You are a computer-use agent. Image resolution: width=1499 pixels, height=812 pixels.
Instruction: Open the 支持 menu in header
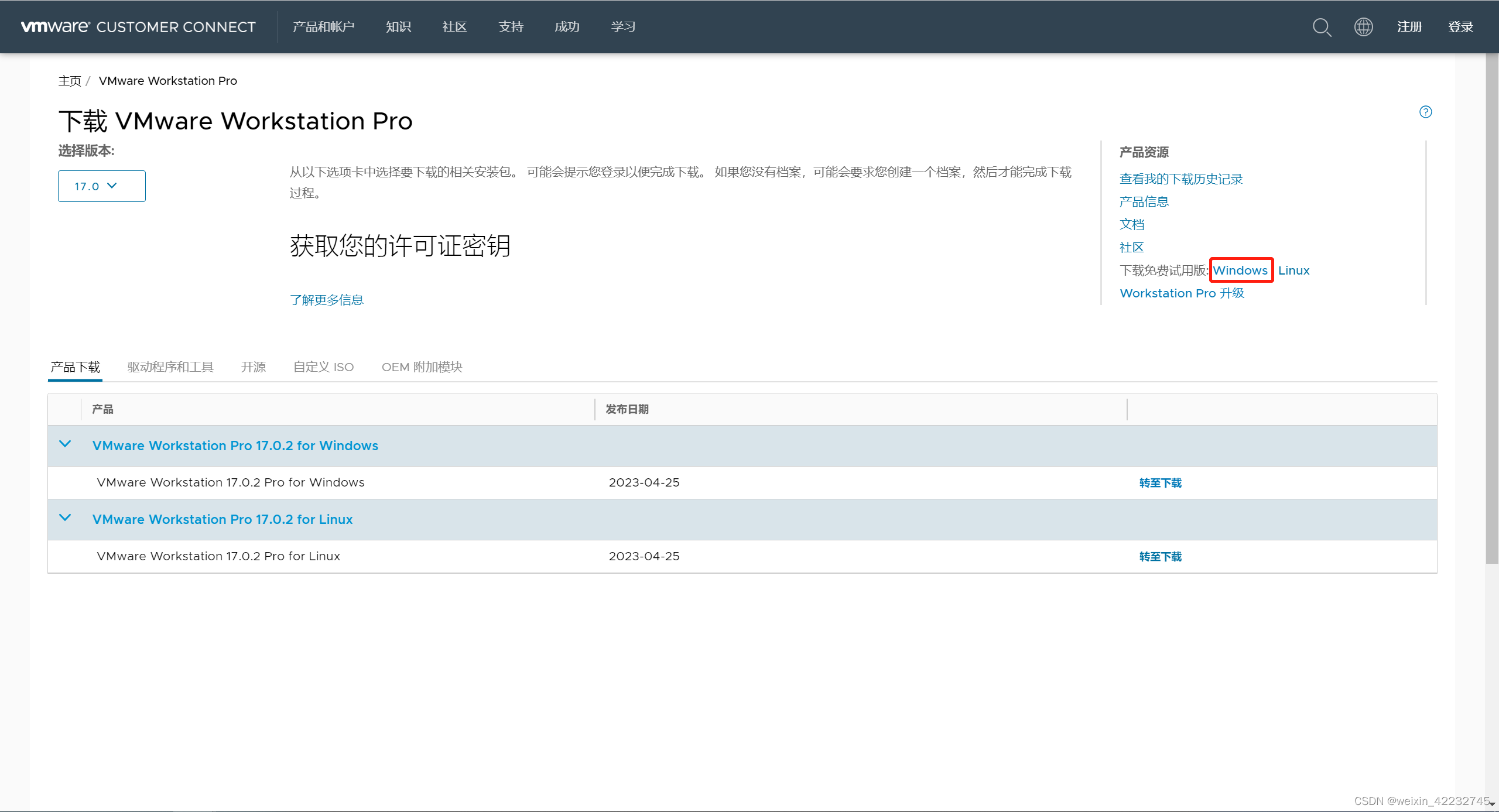click(x=511, y=27)
